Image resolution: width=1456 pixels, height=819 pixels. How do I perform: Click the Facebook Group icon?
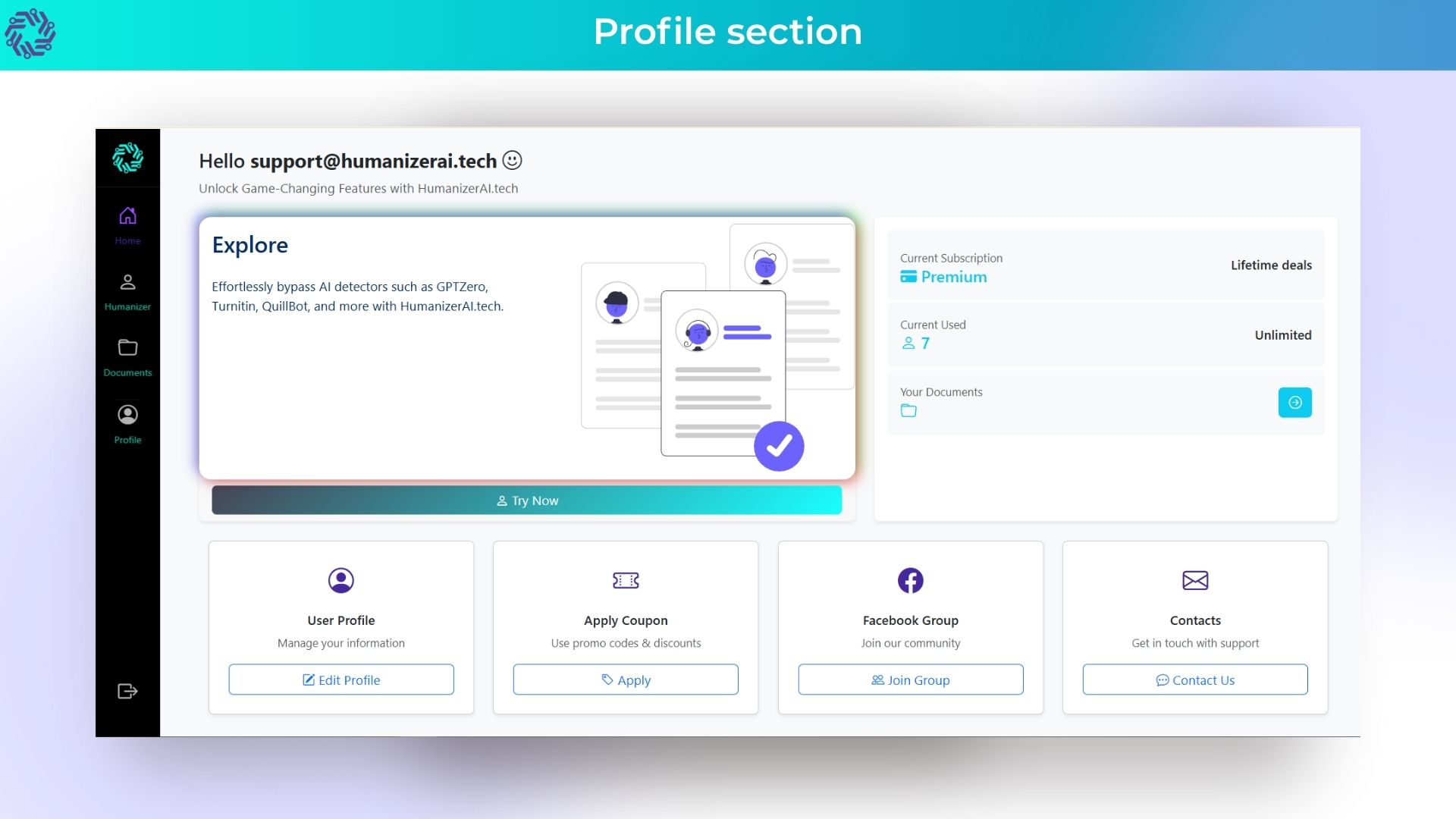click(910, 581)
